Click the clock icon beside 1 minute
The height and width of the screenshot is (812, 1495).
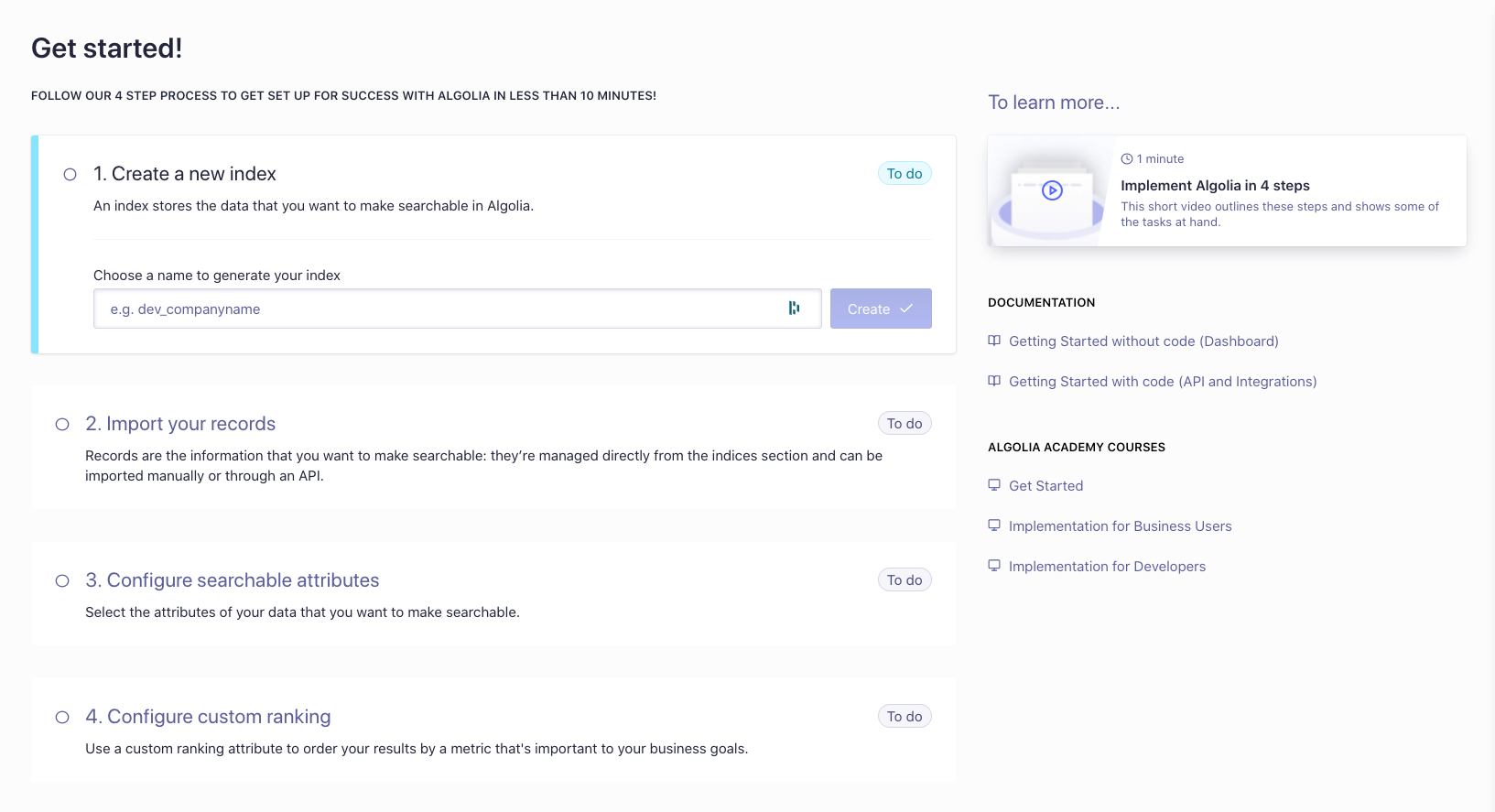[x=1127, y=158]
